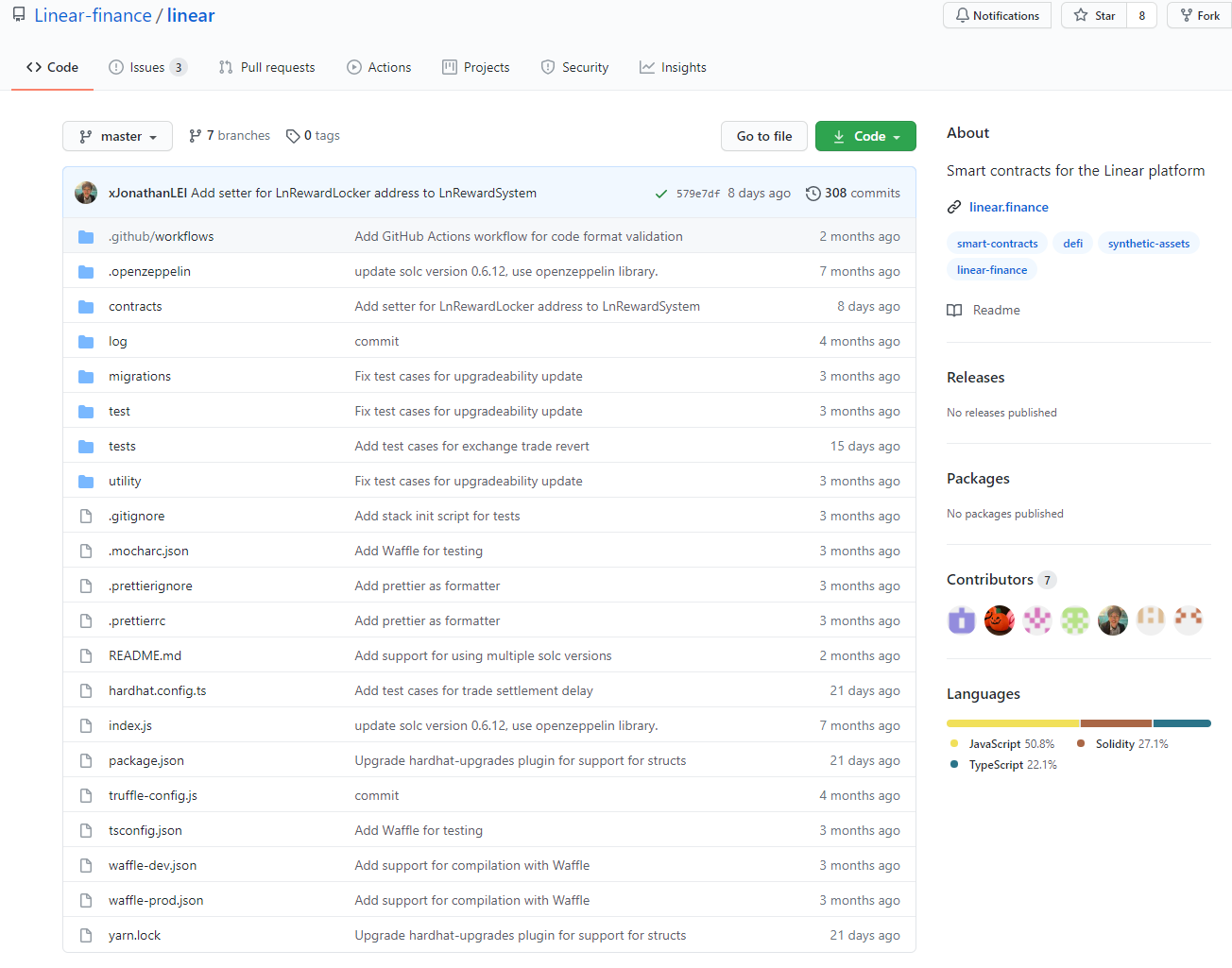Image resolution: width=1232 pixels, height=968 pixels.
Task: View the 7 branches link
Action: tap(230, 135)
